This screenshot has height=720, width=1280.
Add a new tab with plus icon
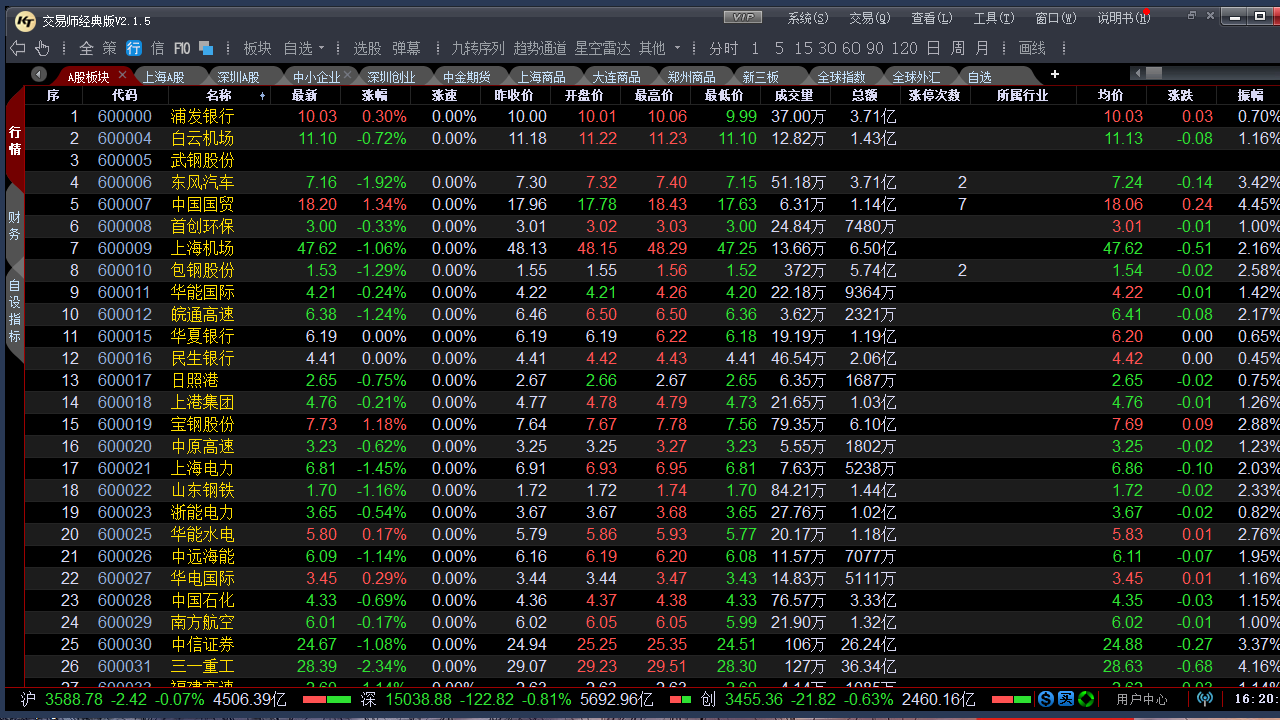(1054, 74)
